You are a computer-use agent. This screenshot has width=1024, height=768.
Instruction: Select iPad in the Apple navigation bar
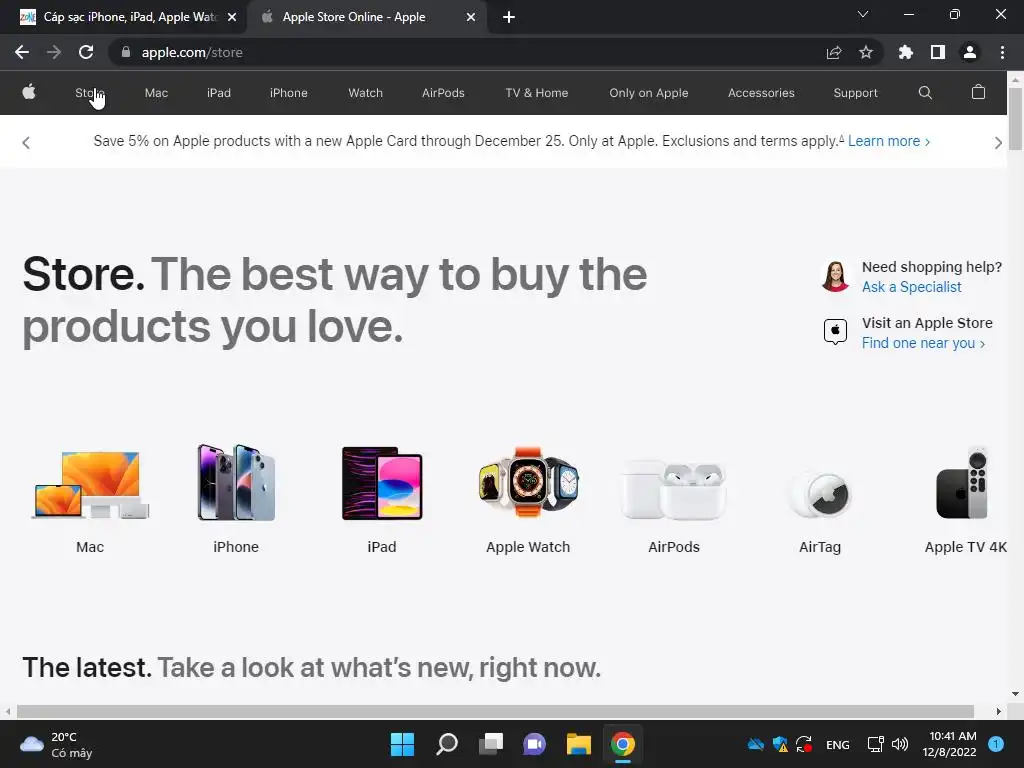219,93
